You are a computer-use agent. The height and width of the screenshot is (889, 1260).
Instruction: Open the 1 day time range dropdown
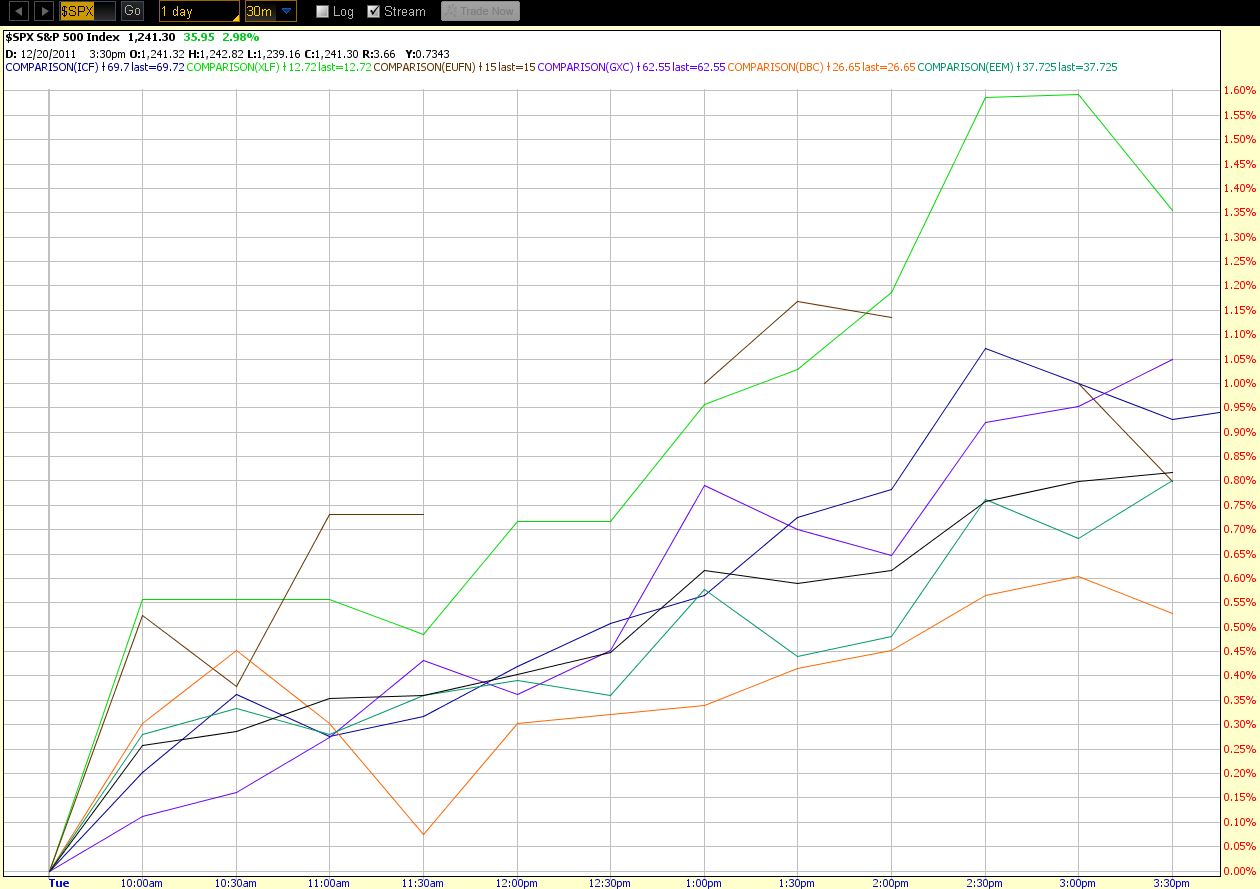click(x=199, y=11)
